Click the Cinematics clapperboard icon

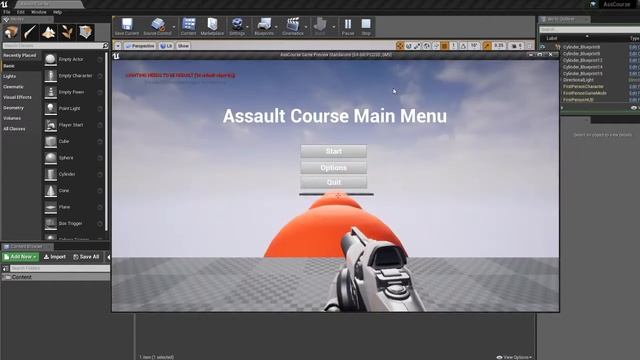pyautogui.click(x=293, y=24)
